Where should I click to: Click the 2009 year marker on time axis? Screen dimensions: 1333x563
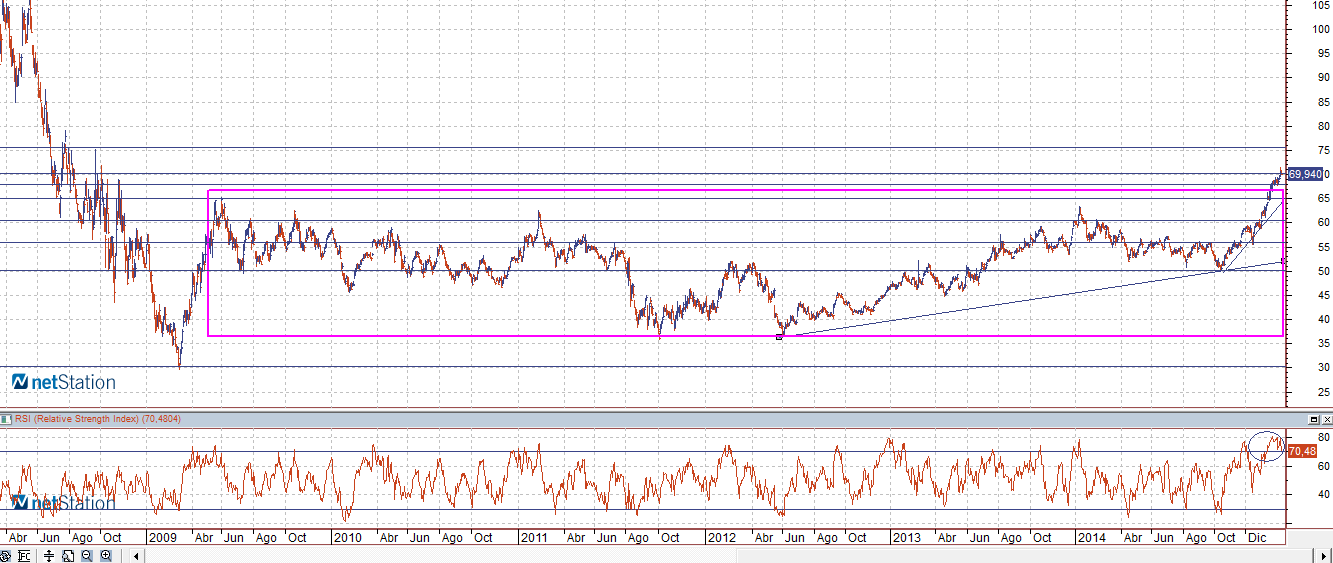coord(161,538)
